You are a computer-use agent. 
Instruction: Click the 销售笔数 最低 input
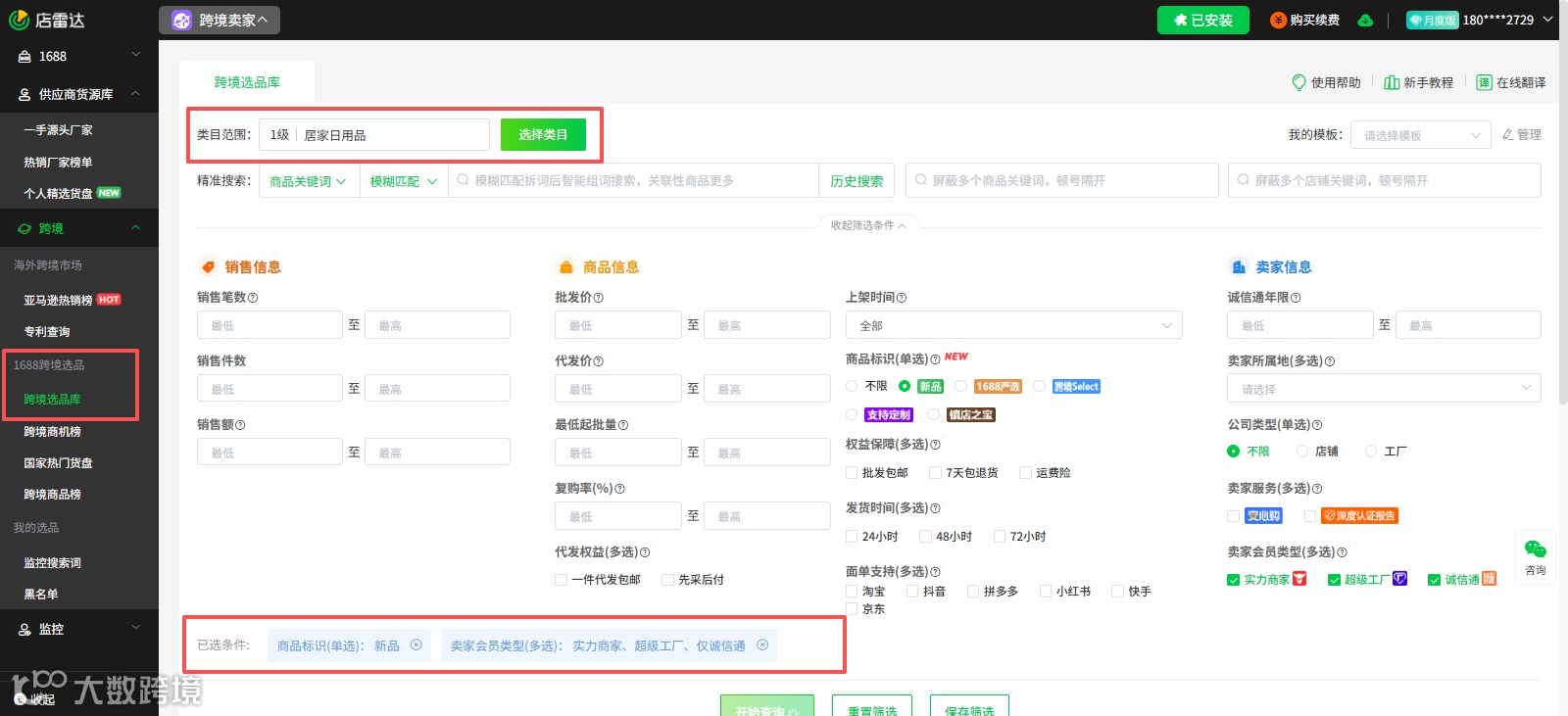pyautogui.click(x=269, y=325)
